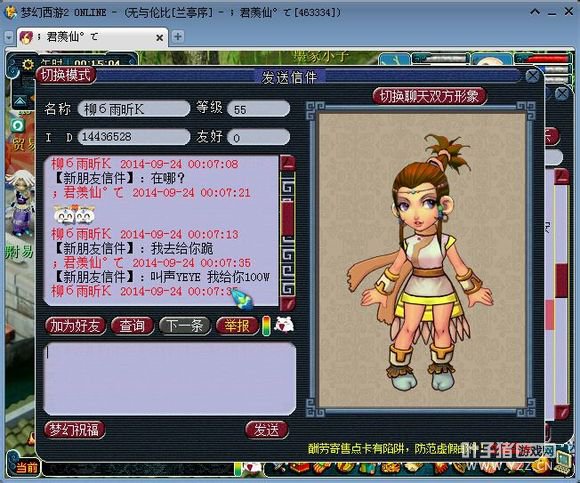Click the gear settings icon near clock
The image size is (580, 483).
point(28,65)
